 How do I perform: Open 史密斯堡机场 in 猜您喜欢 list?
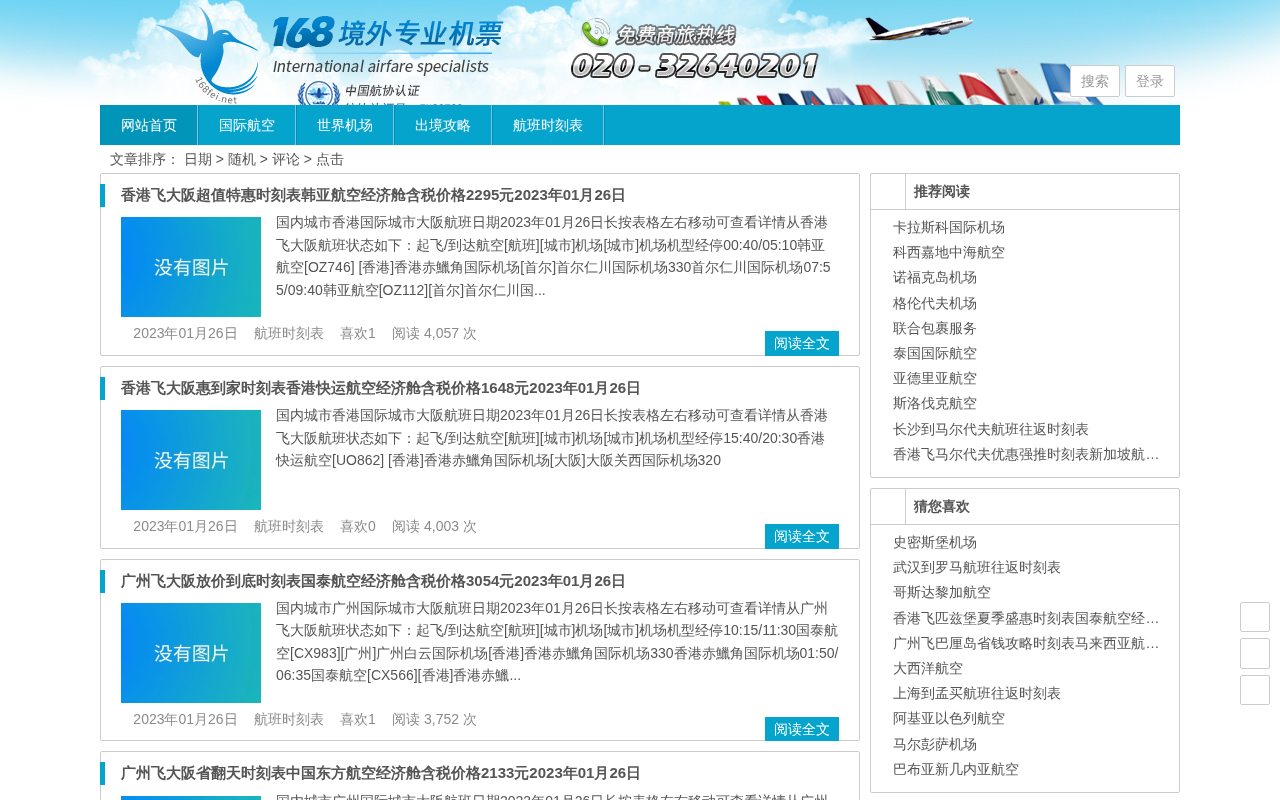click(935, 542)
